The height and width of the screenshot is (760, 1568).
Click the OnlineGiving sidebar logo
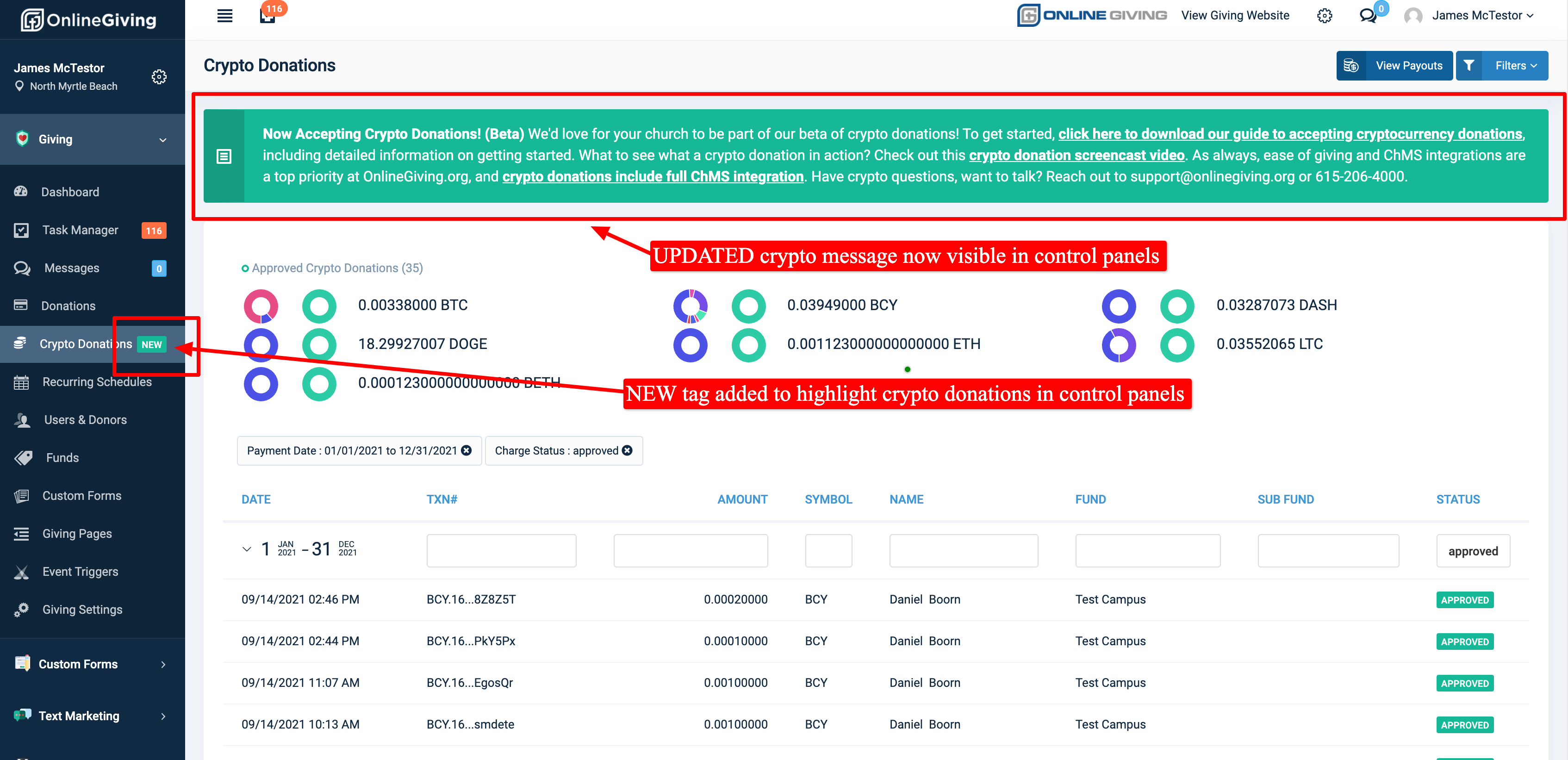click(89, 20)
